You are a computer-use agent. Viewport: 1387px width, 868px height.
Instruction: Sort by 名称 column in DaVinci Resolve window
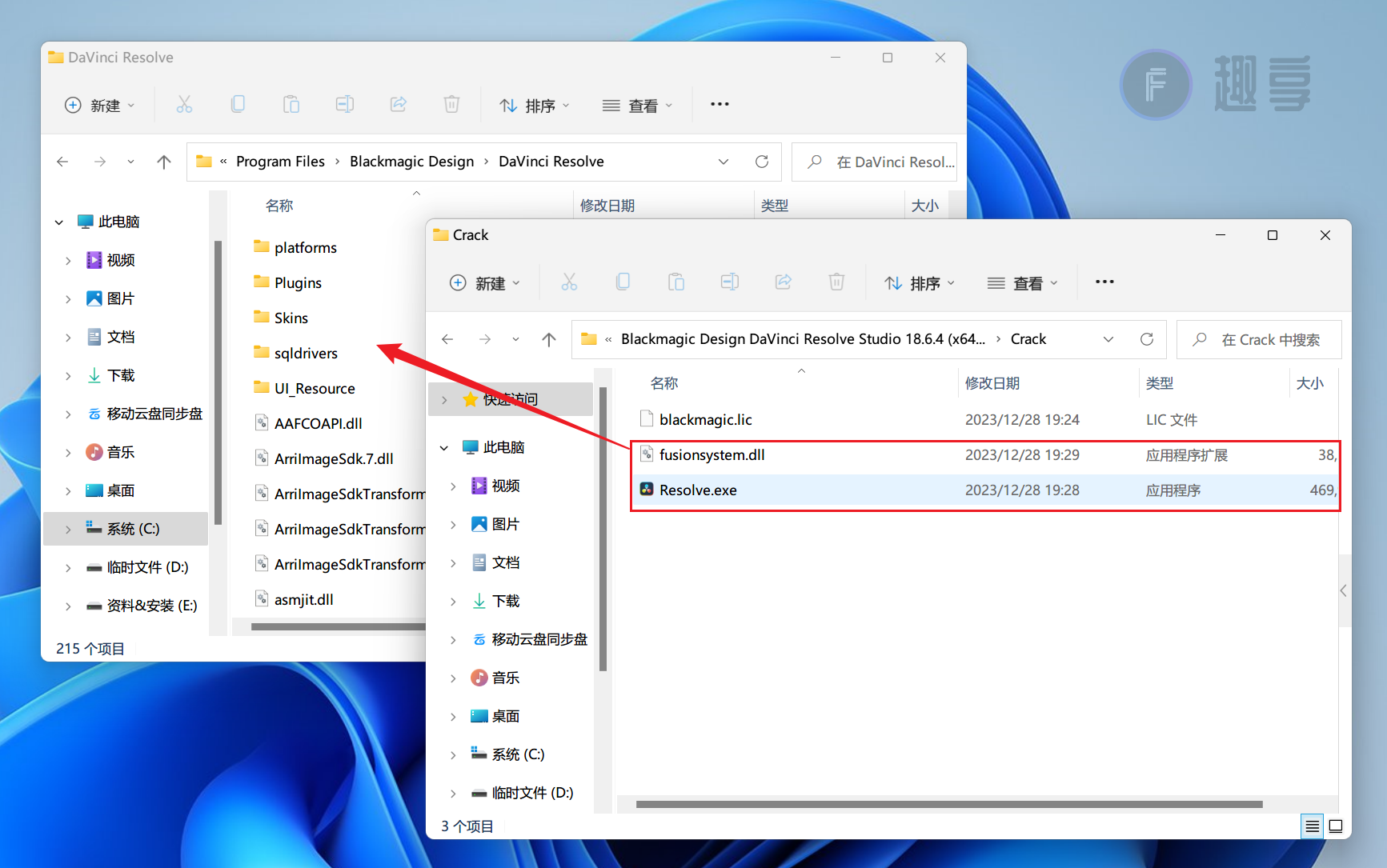pos(279,206)
